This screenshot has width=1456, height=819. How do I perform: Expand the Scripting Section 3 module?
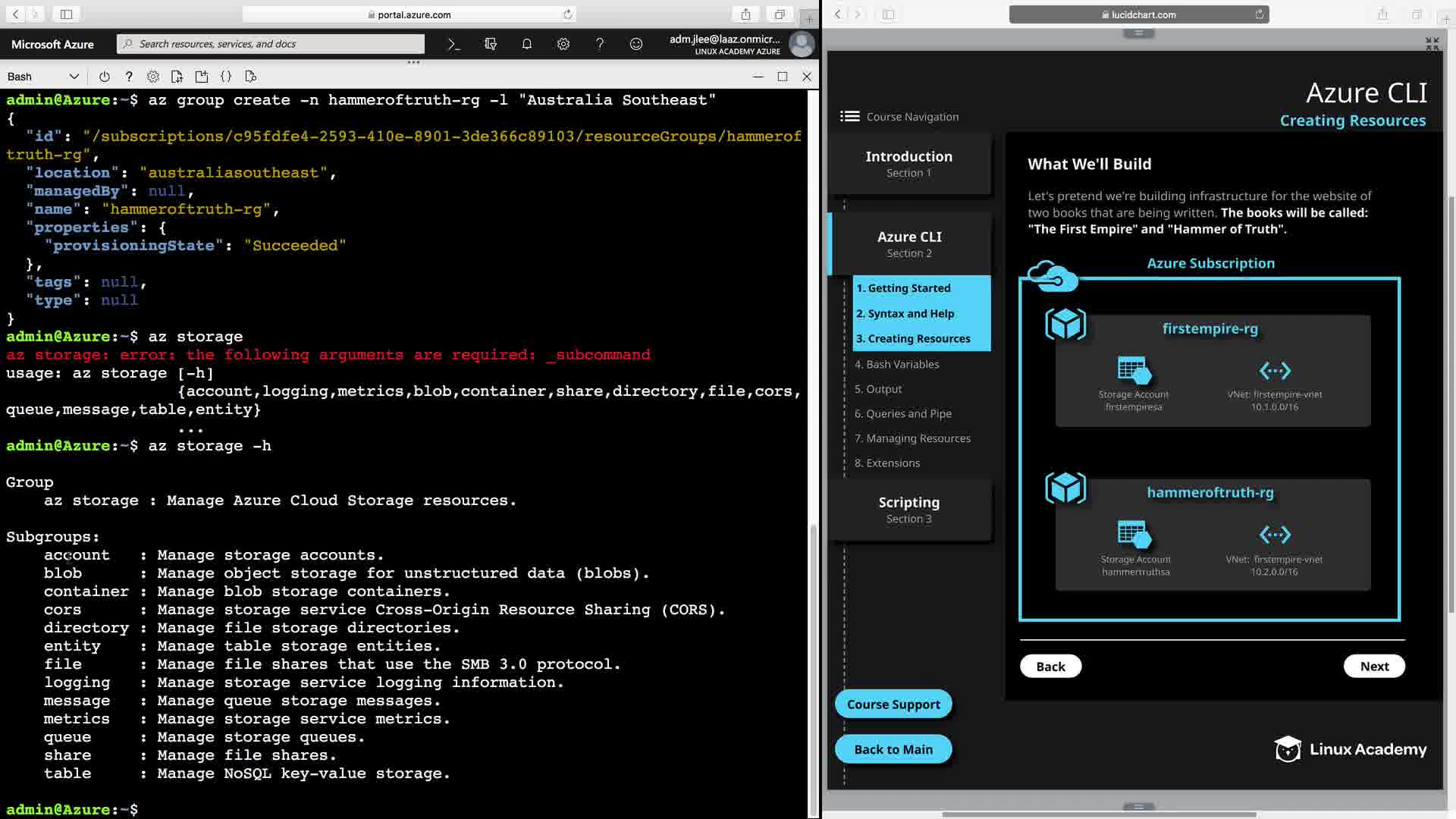click(x=908, y=510)
